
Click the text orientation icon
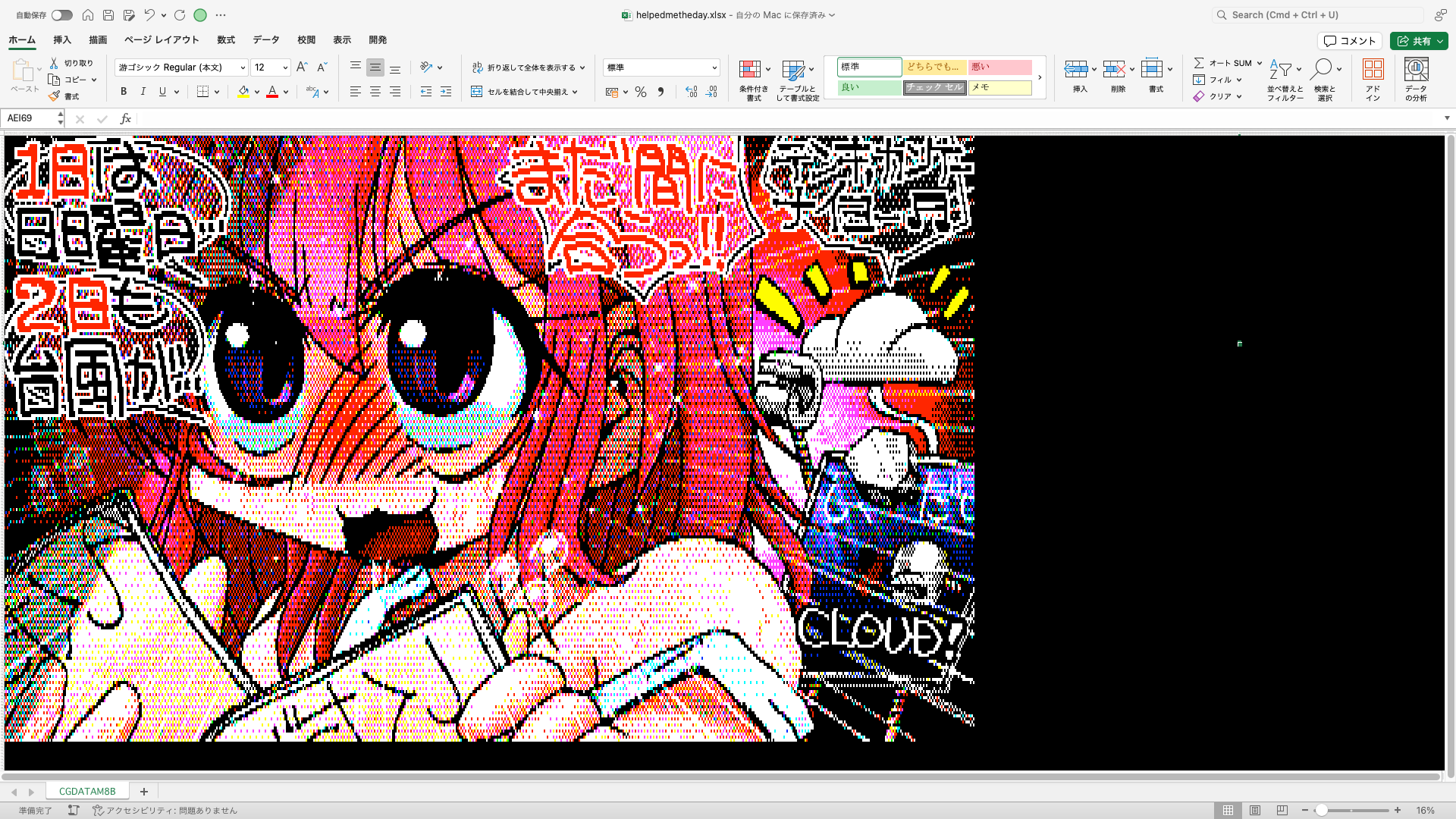426,67
